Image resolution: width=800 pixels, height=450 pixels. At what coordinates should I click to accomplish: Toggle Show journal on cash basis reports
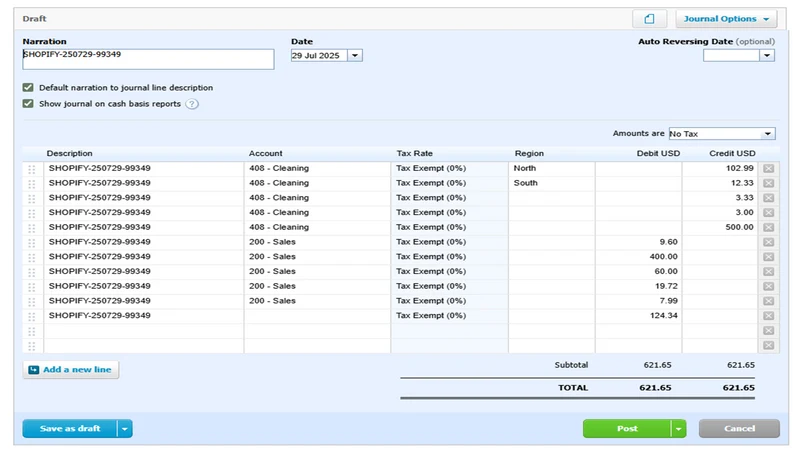[28, 104]
